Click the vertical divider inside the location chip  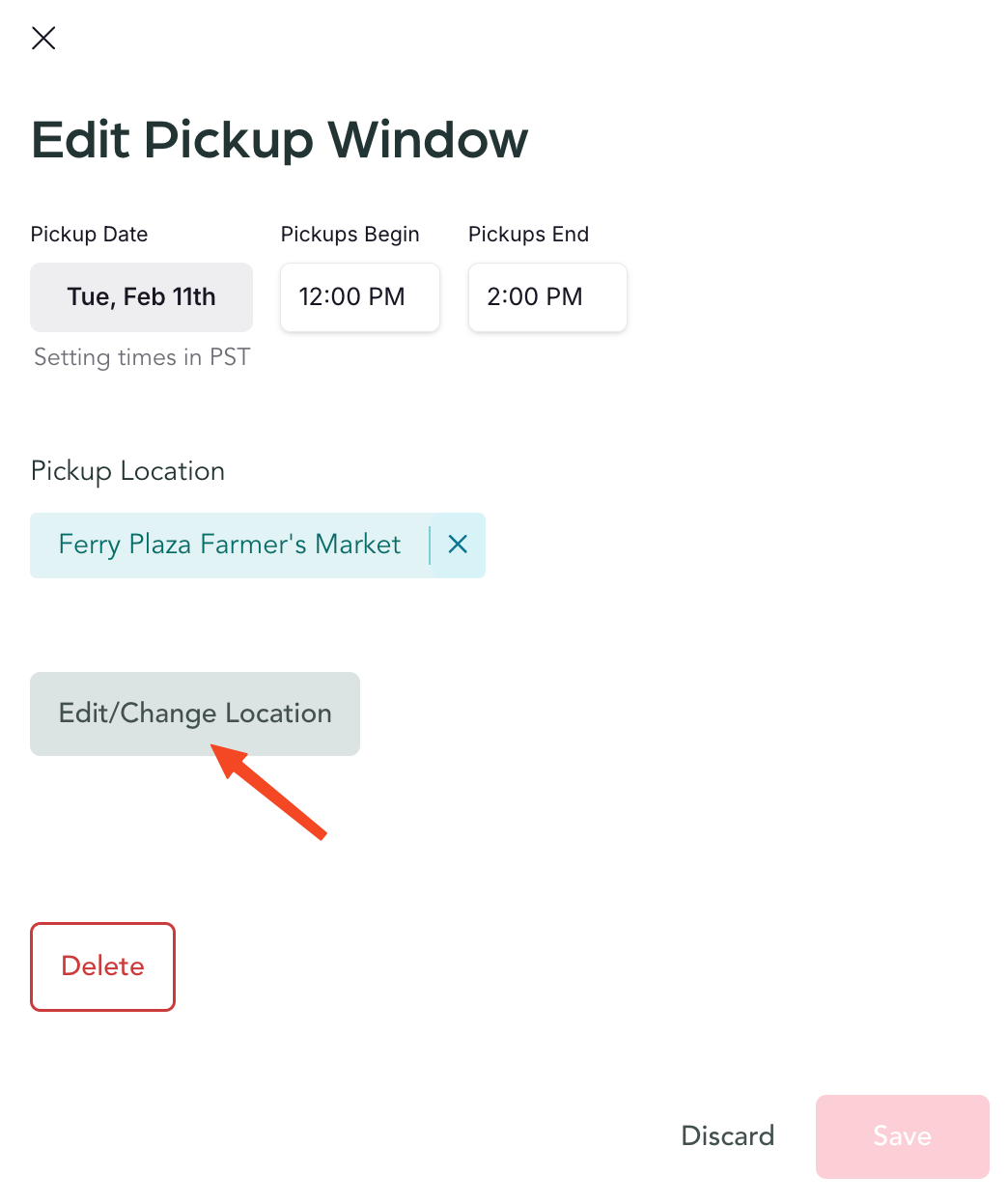(x=430, y=546)
